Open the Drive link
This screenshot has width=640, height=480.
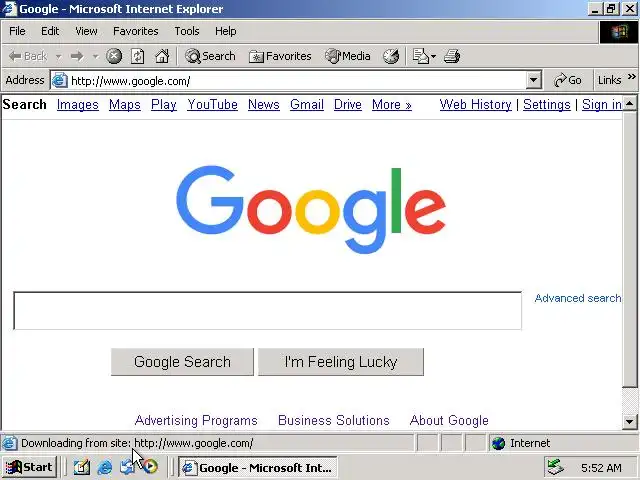point(347,105)
